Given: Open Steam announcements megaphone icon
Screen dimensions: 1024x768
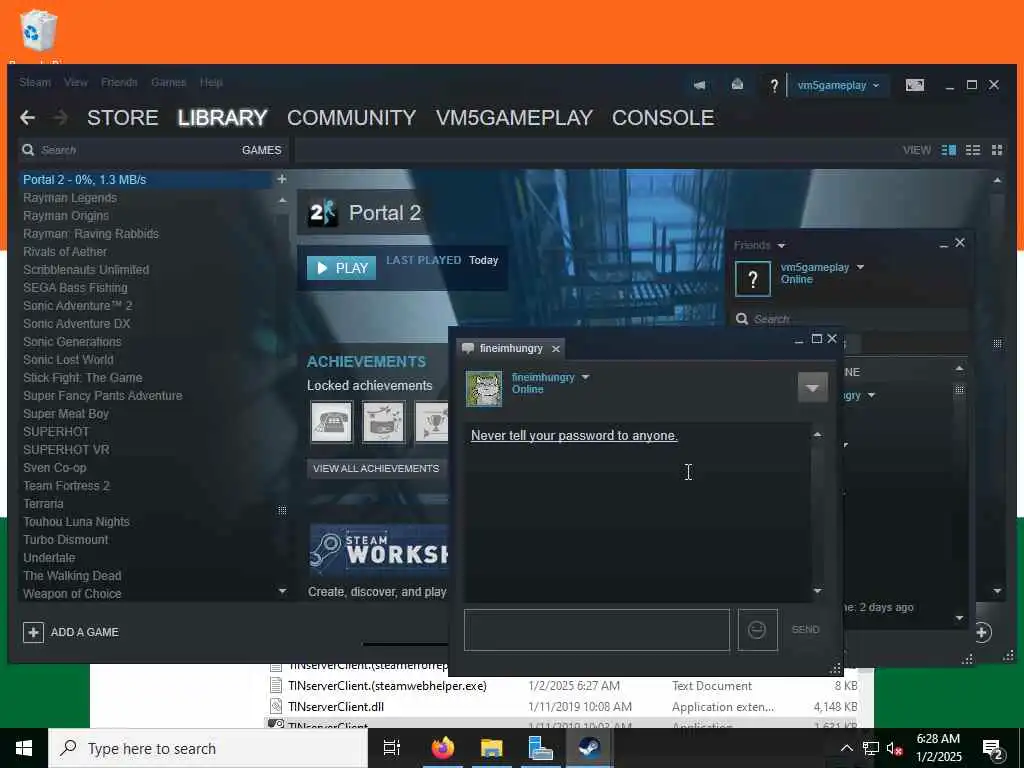Looking at the screenshot, I should (x=699, y=85).
